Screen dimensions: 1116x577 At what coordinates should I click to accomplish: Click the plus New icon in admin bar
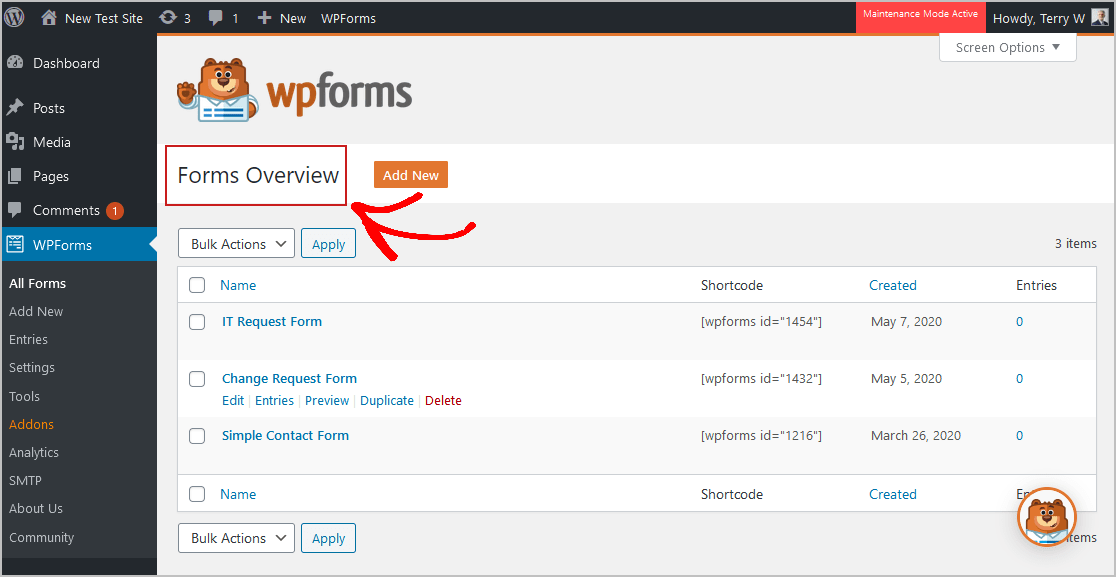[x=265, y=18]
